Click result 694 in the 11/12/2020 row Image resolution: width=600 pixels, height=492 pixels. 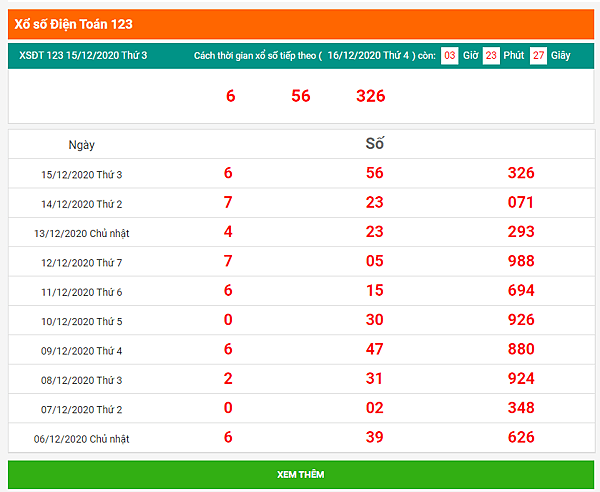click(x=521, y=290)
